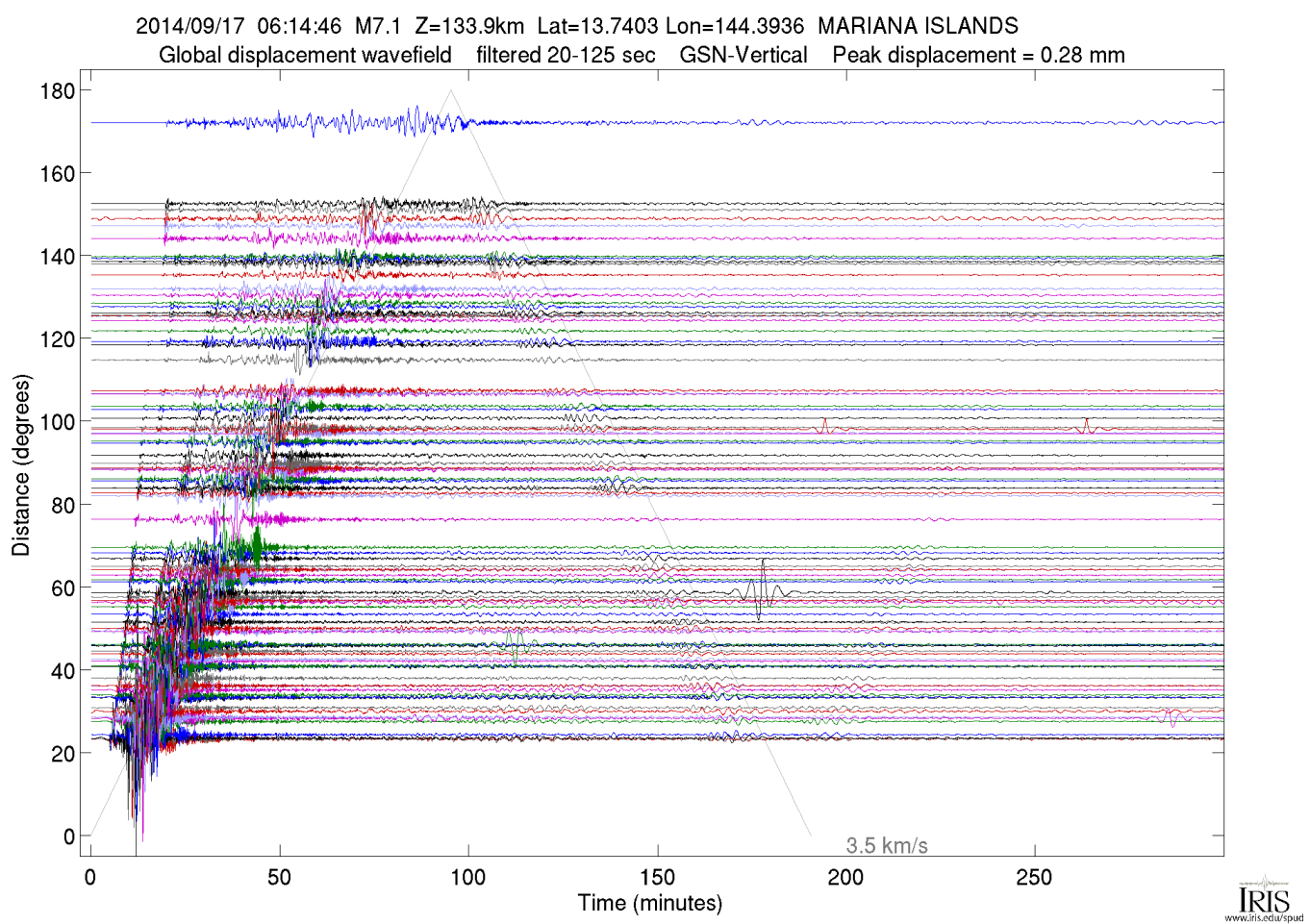This screenshot has height=924, width=1310.
Task: Click the M7.1 magnitude in the title
Action: (377, 27)
